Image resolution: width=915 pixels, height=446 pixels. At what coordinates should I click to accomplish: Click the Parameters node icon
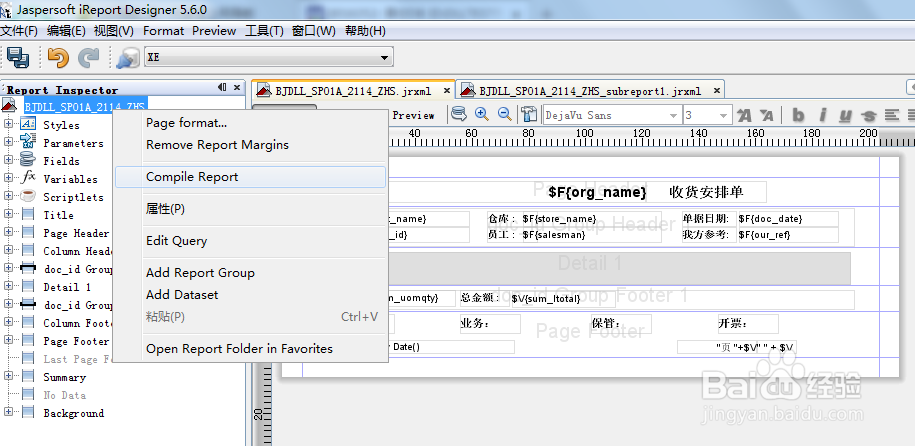pos(27,141)
